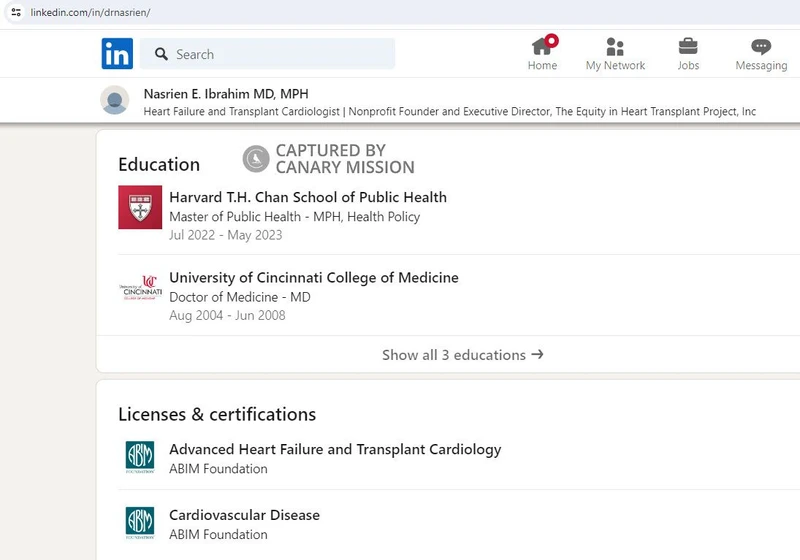Open Harvard T.H. Chan School of Public Health
800x560 pixels.
pos(308,197)
